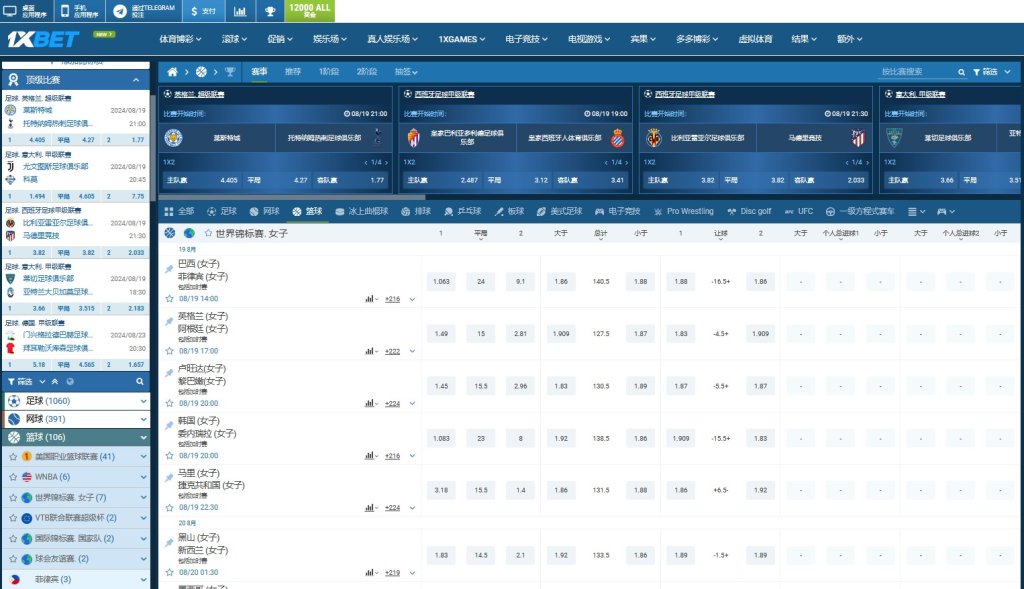Switch to the 推荐 tab
This screenshot has width=1024, height=589.
pos(293,71)
